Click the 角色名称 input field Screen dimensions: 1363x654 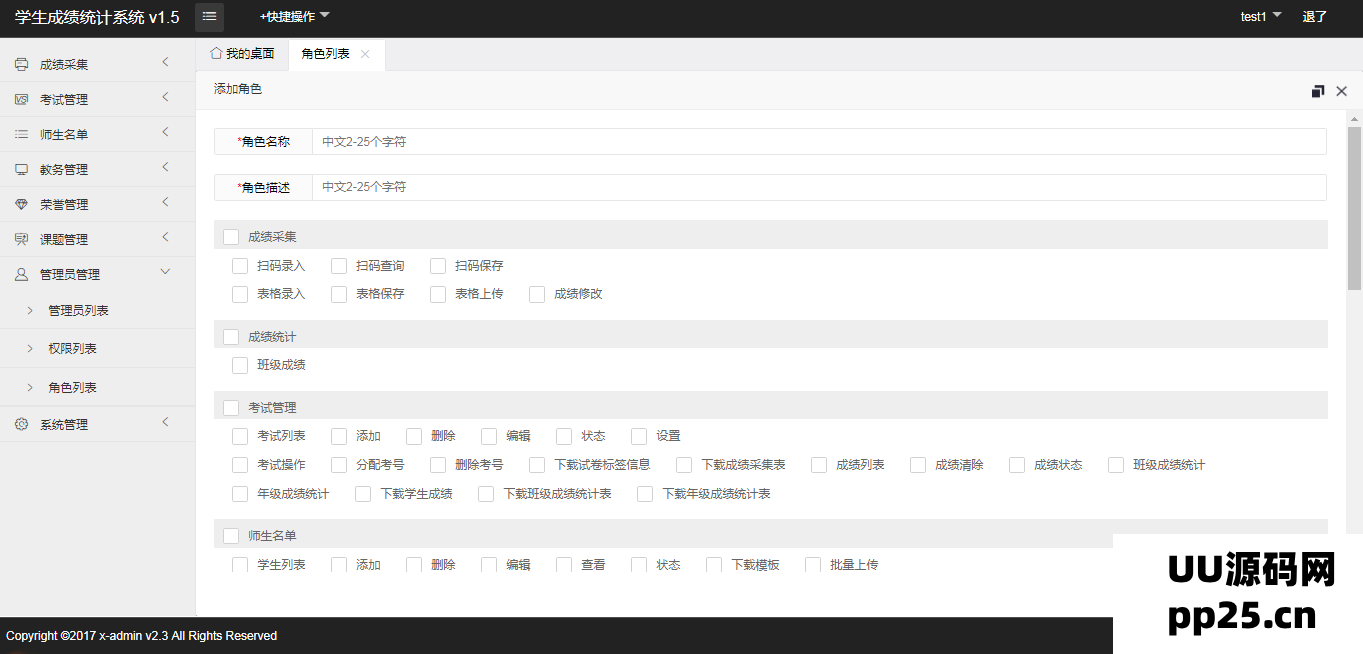[x=818, y=142]
